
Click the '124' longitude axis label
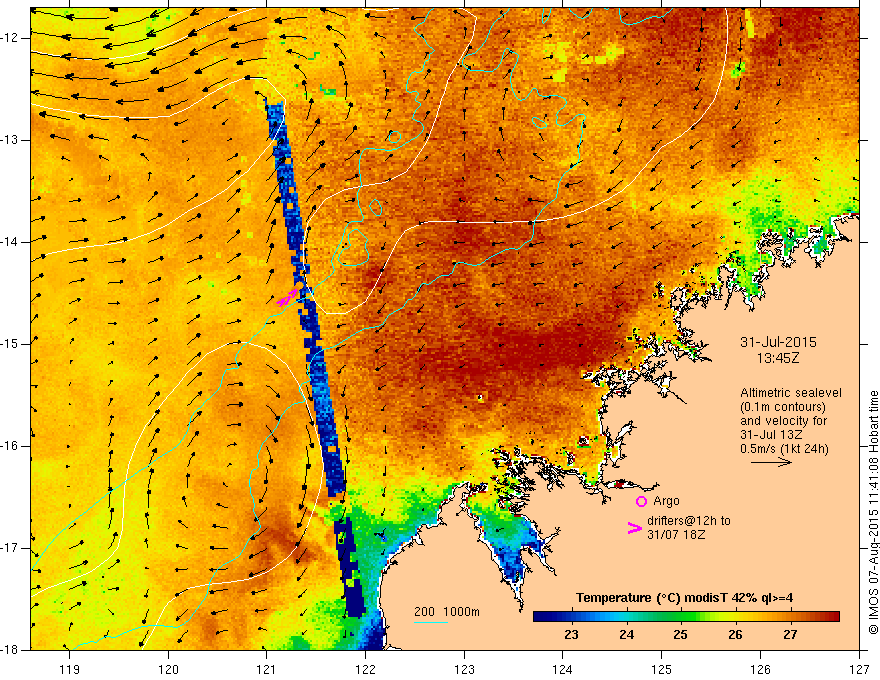pos(563,669)
